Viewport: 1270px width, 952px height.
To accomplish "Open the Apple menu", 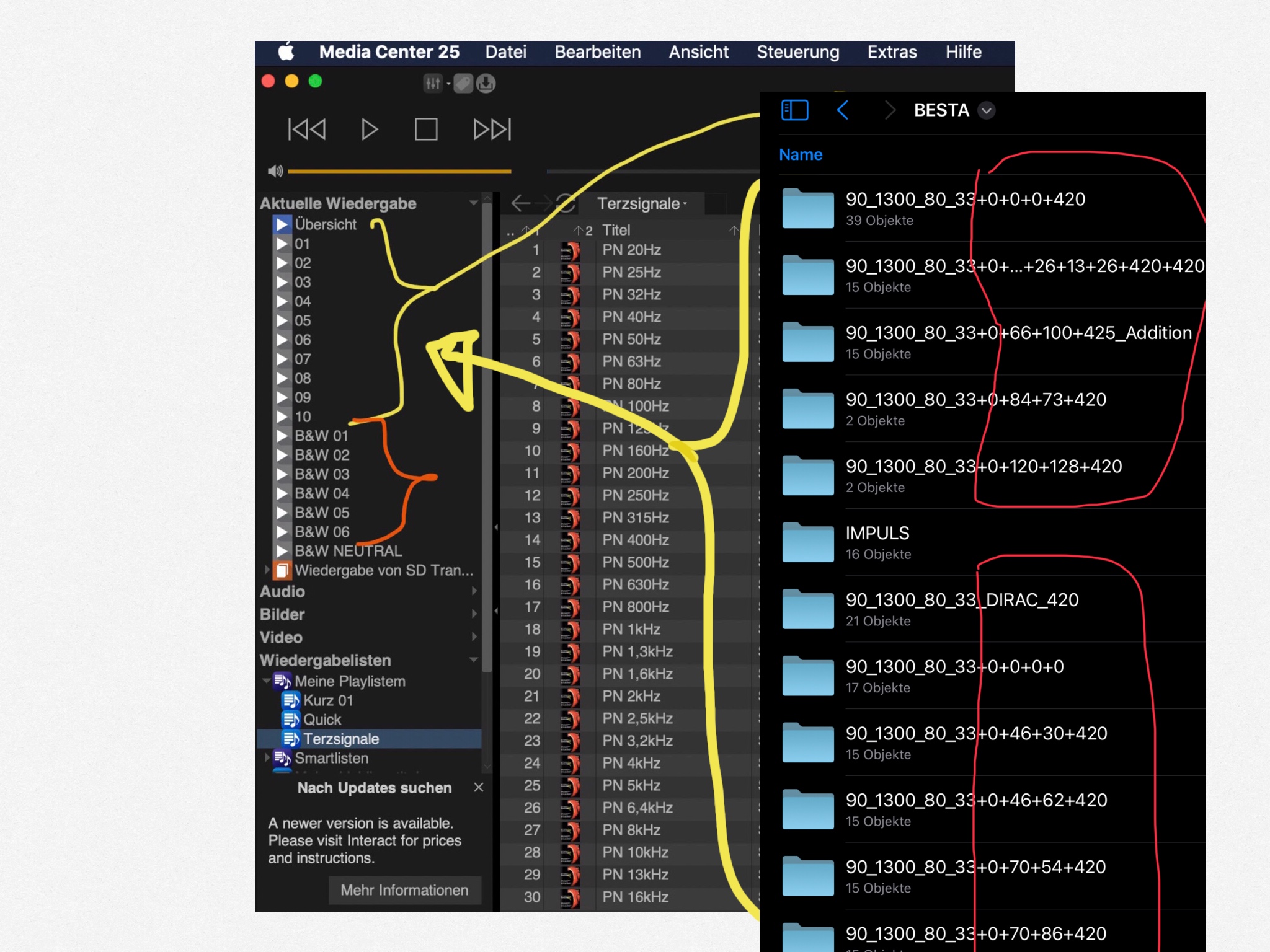I will coord(286,52).
